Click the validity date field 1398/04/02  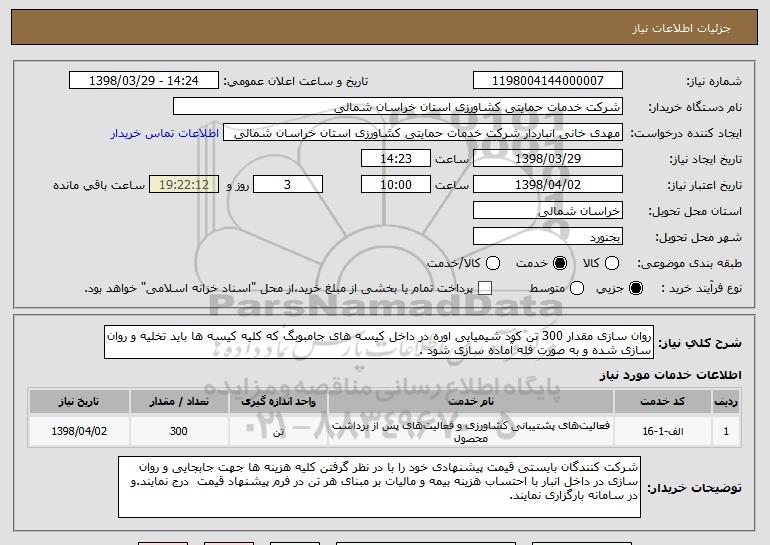[x=548, y=185]
